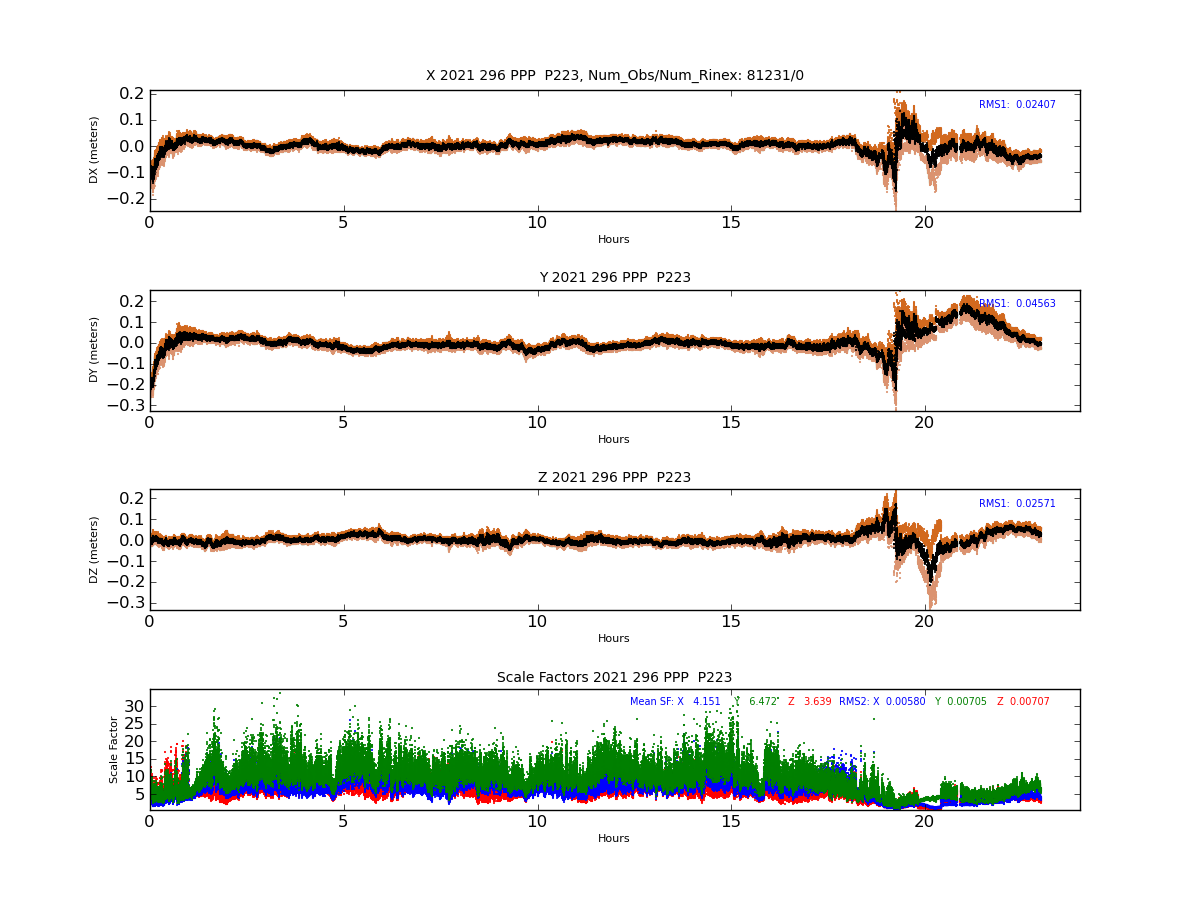Click the '25' tick on Scale Factor axis
Image resolution: width=1200 pixels, height=900 pixels.
[134, 724]
